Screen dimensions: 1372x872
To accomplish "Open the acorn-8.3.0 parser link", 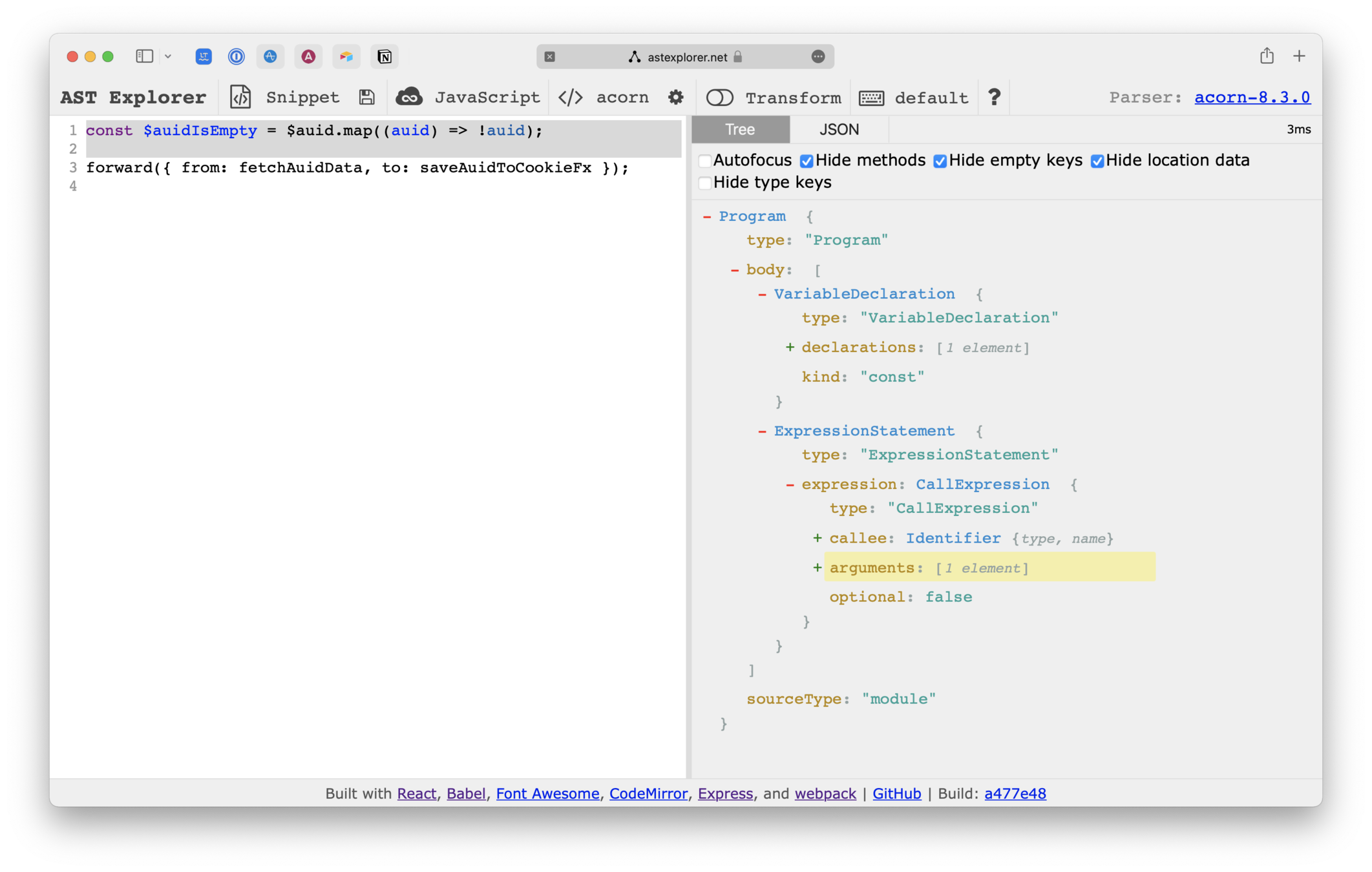I will tap(1251, 97).
